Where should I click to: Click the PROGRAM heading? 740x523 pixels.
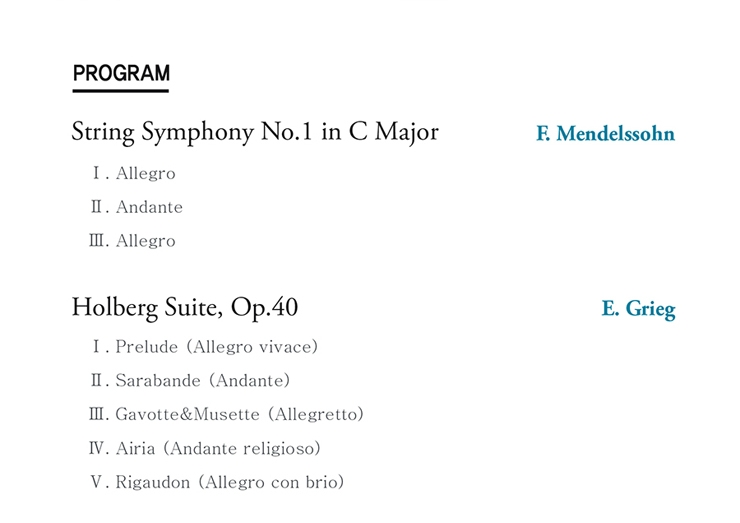pyautogui.click(x=121, y=73)
